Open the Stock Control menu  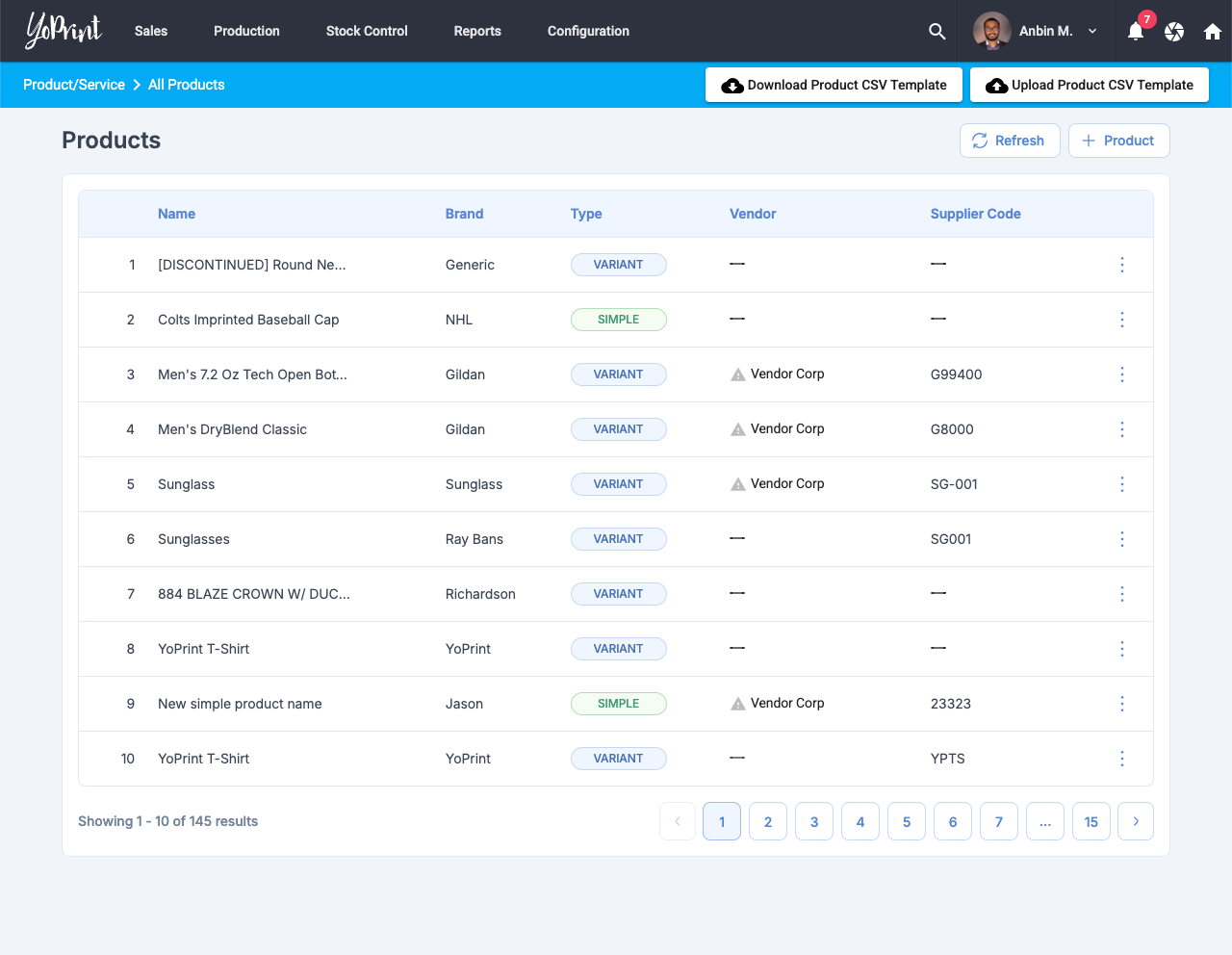pyautogui.click(x=367, y=31)
